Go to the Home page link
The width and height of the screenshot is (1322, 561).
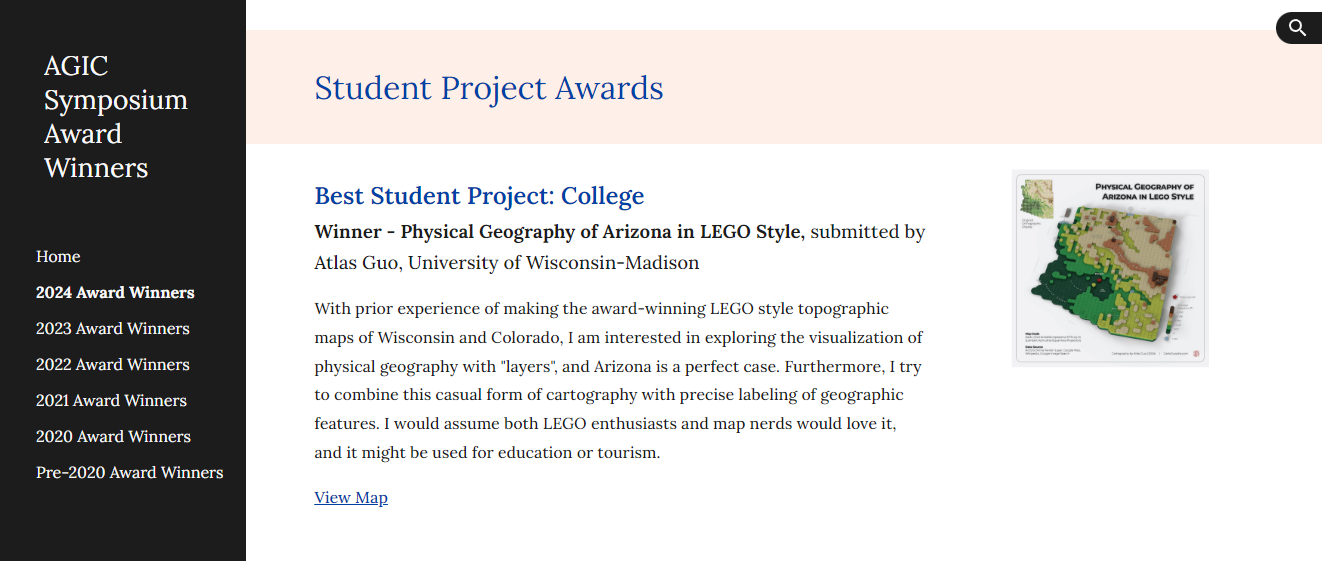click(x=58, y=257)
